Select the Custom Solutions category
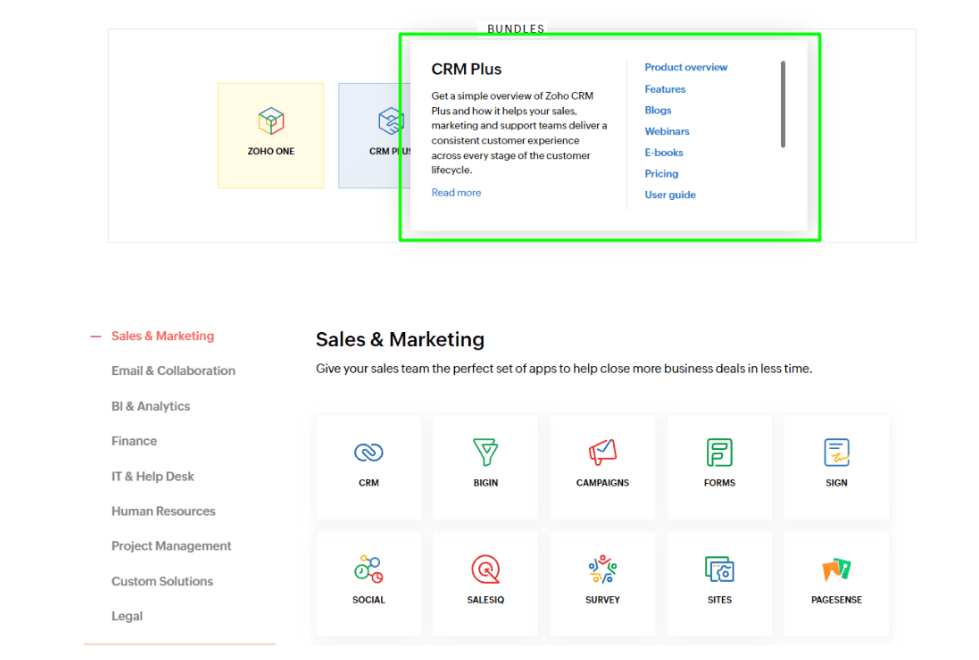This screenshot has width=979, height=660. click(162, 581)
